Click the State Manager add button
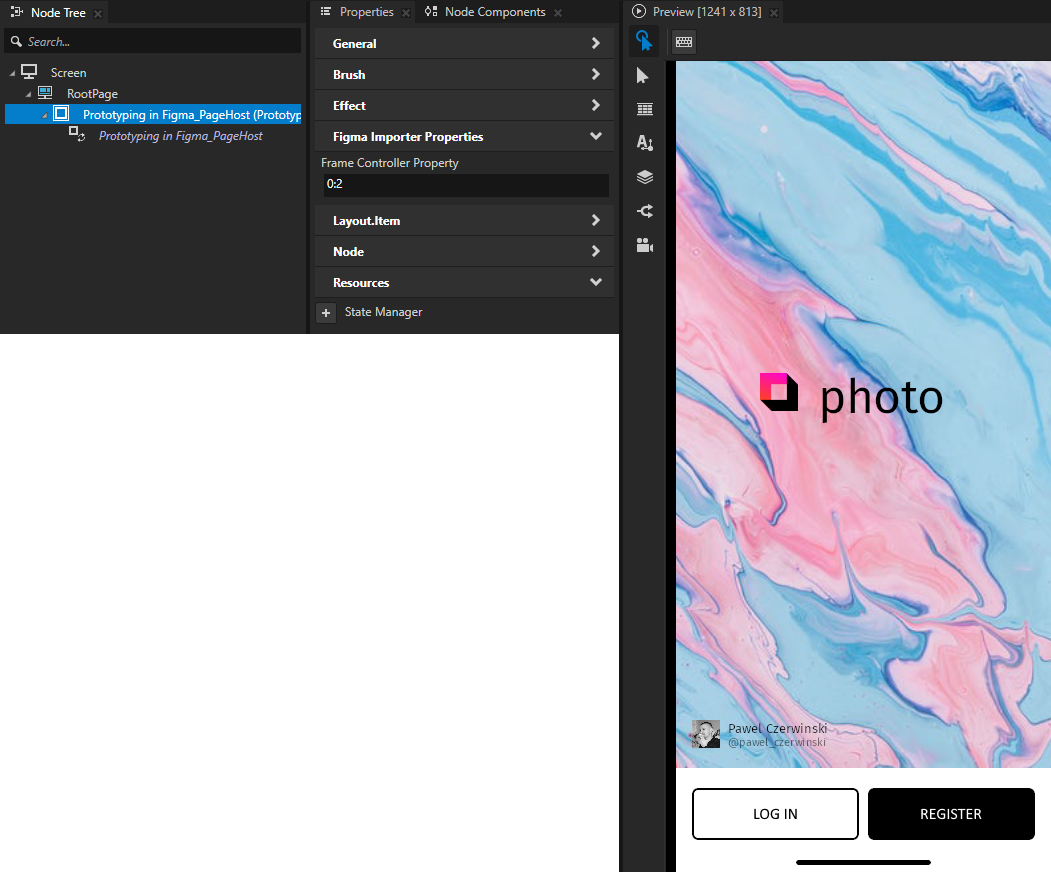Screen dimensions: 1051x872 pos(326,312)
